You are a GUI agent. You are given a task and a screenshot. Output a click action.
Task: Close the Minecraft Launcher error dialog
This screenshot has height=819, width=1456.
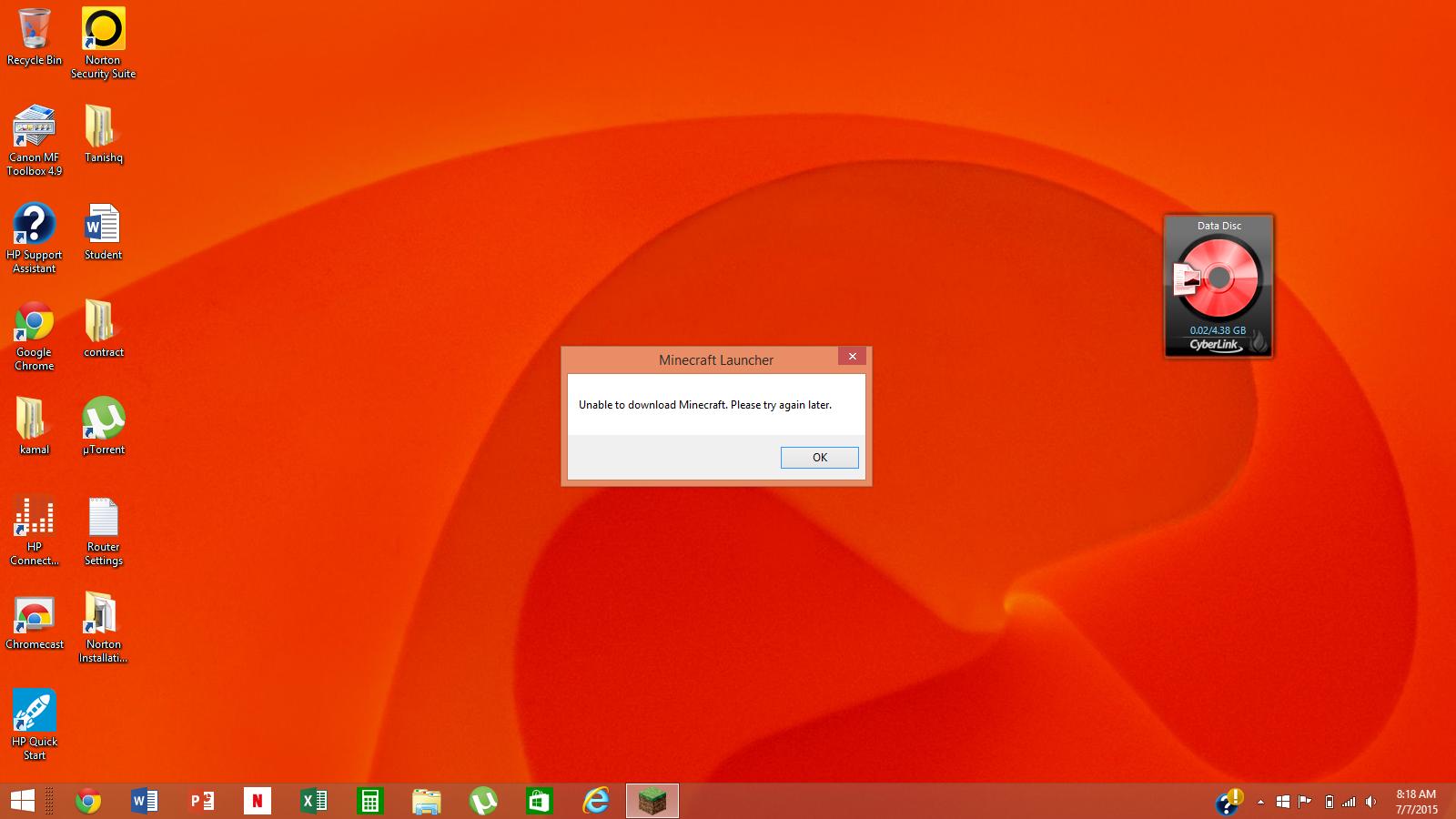(x=852, y=357)
